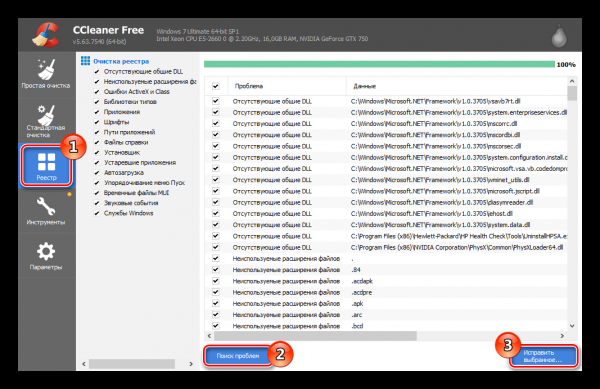Click the Очистка реестра grid icon
600x389 pixels.
[85, 61]
